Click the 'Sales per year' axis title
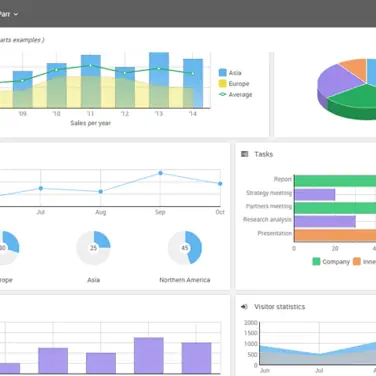This screenshot has width=376, height=376. [x=91, y=123]
